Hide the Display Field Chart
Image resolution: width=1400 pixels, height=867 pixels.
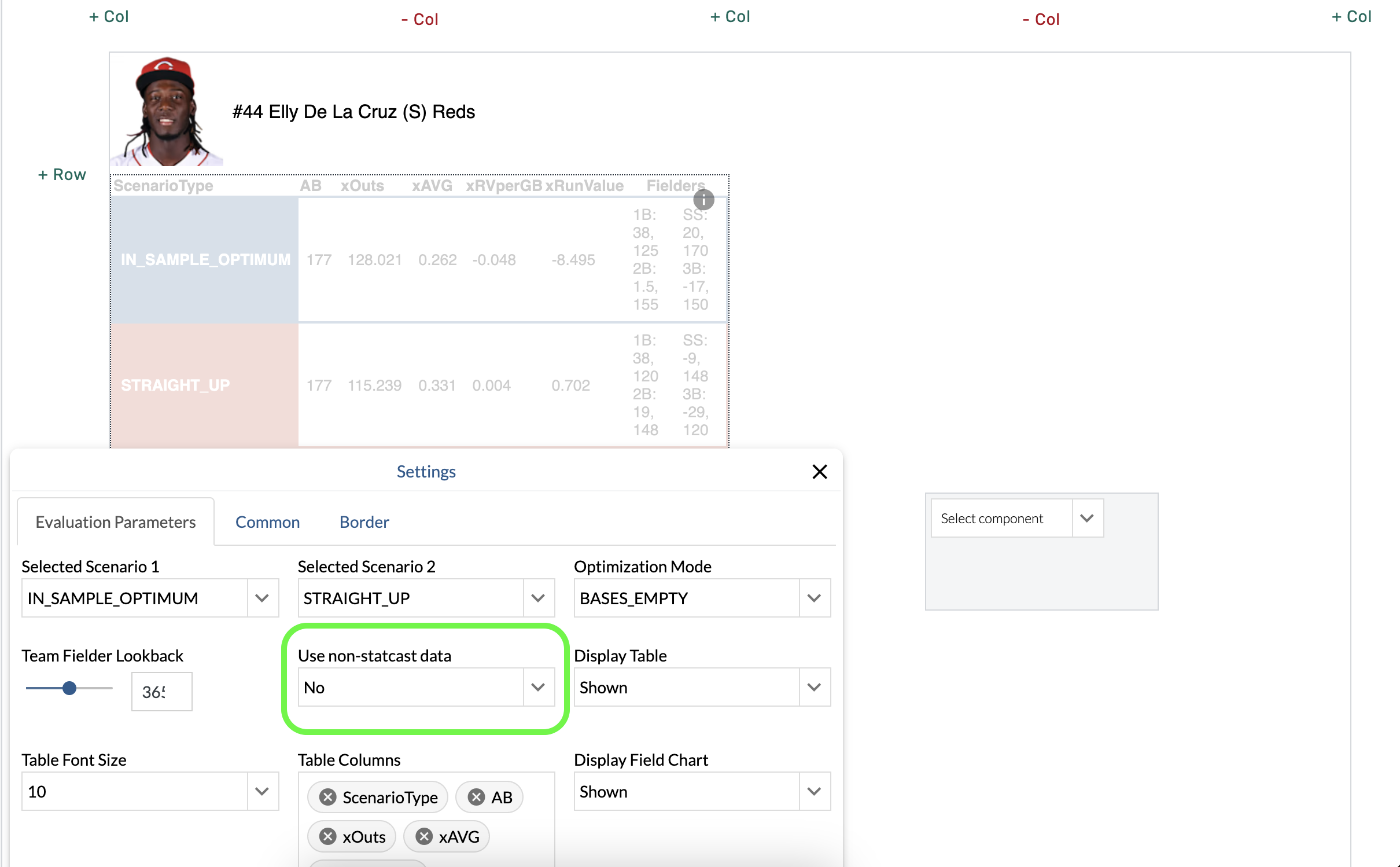coord(814,791)
